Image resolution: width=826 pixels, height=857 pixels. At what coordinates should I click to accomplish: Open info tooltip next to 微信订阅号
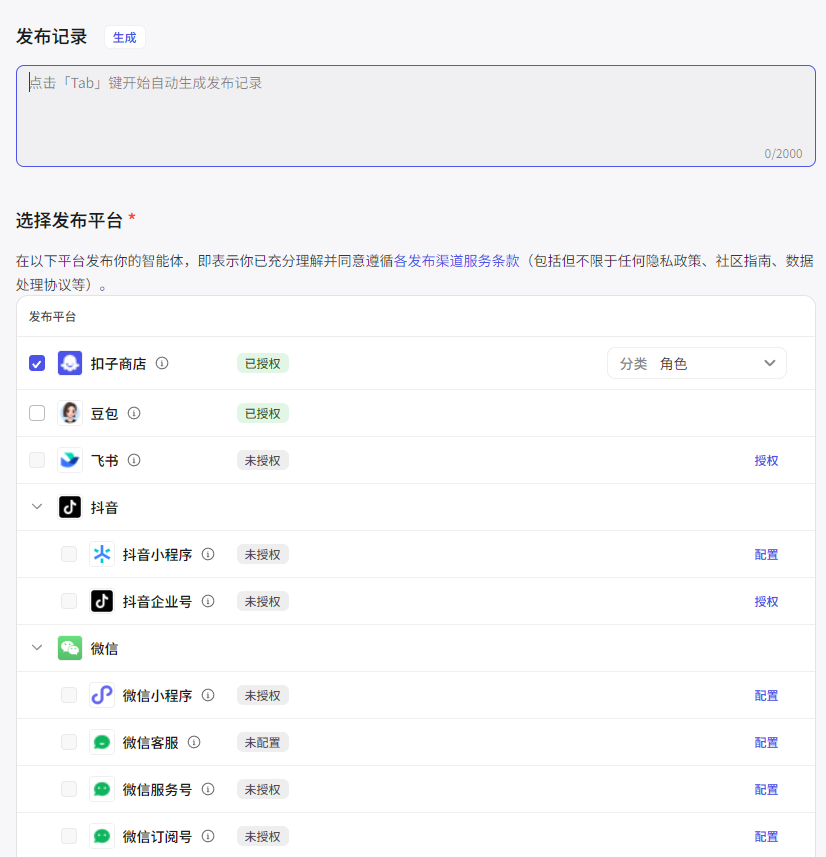tap(208, 836)
